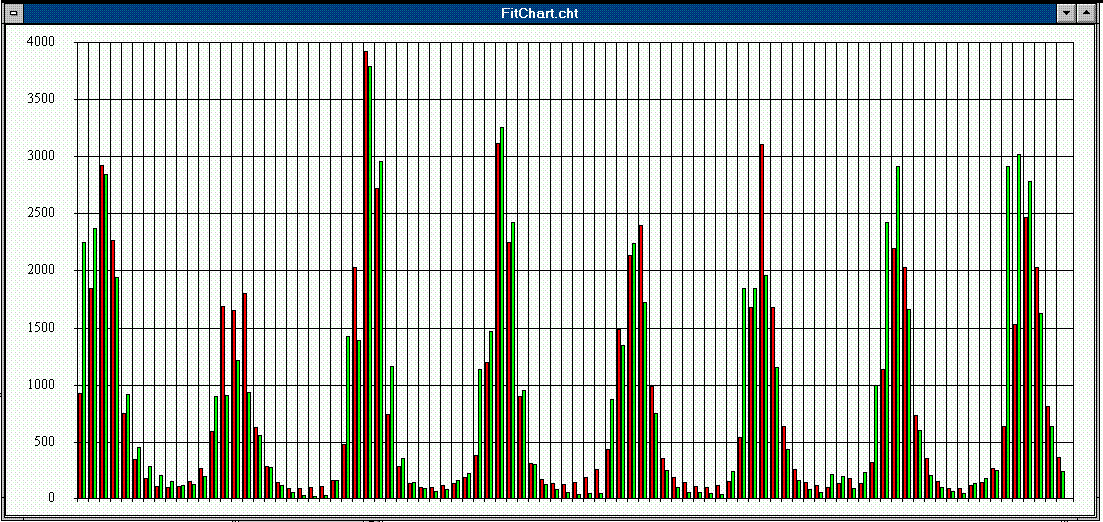Click the 1500 Y-axis label

point(40,328)
